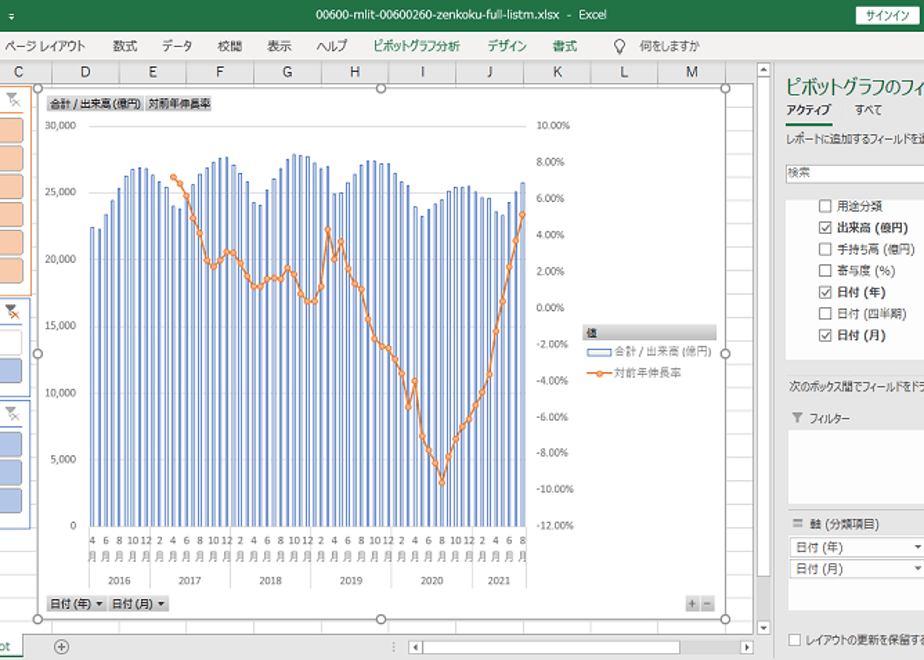Select the 合計 / 出来高 (億円) legend entry
924x660 pixels.
649,352
